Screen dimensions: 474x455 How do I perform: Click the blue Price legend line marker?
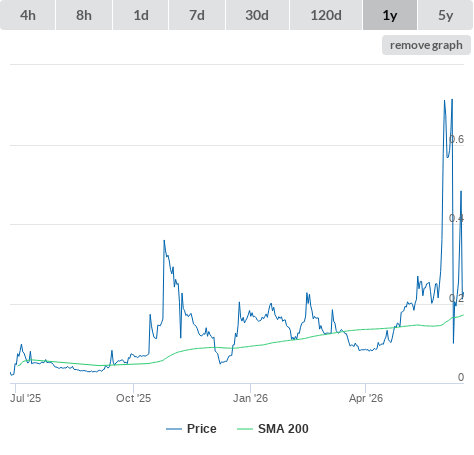(x=174, y=429)
